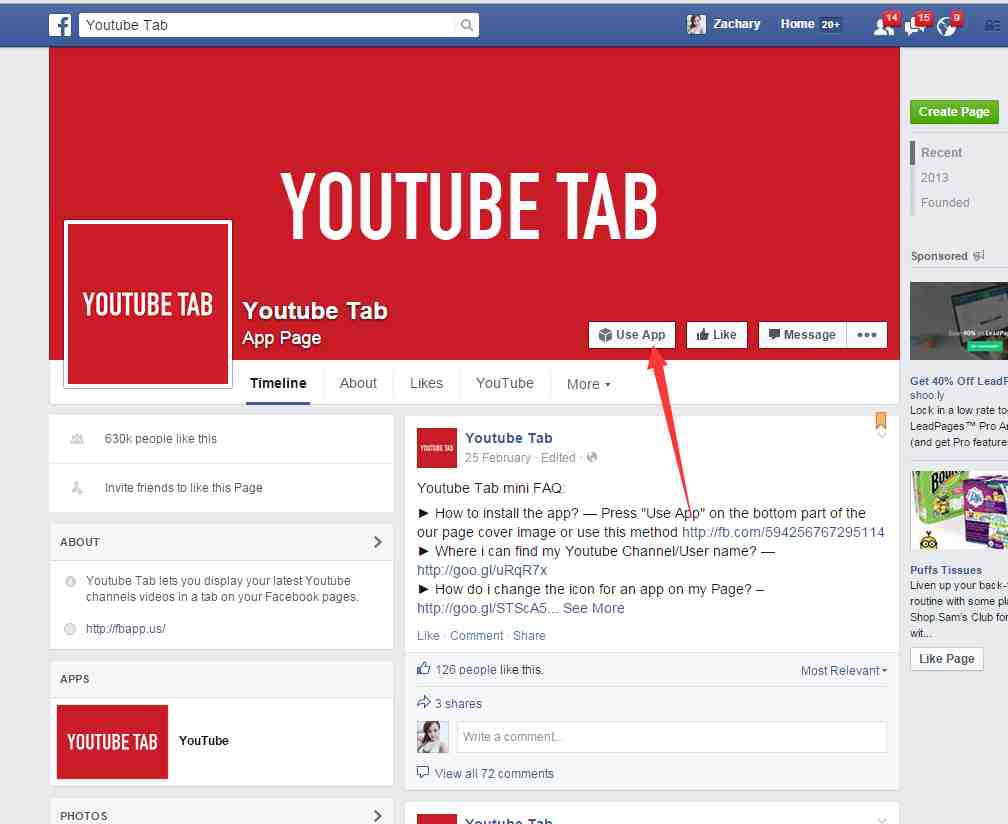This screenshot has width=1008, height=824.
Task: Click the Write a comment field
Action: click(671, 737)
